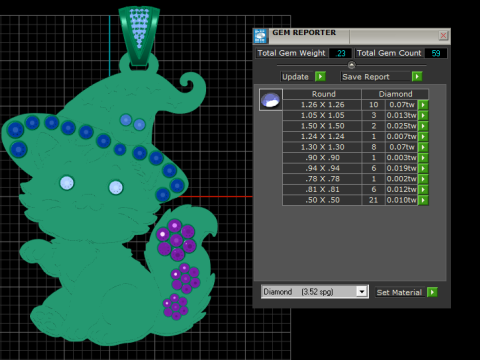The height and width of the screenshot is (360, 480).
Task: Click the green arrow on the 1.50 X 1.50 row
Action: [423, 126]
